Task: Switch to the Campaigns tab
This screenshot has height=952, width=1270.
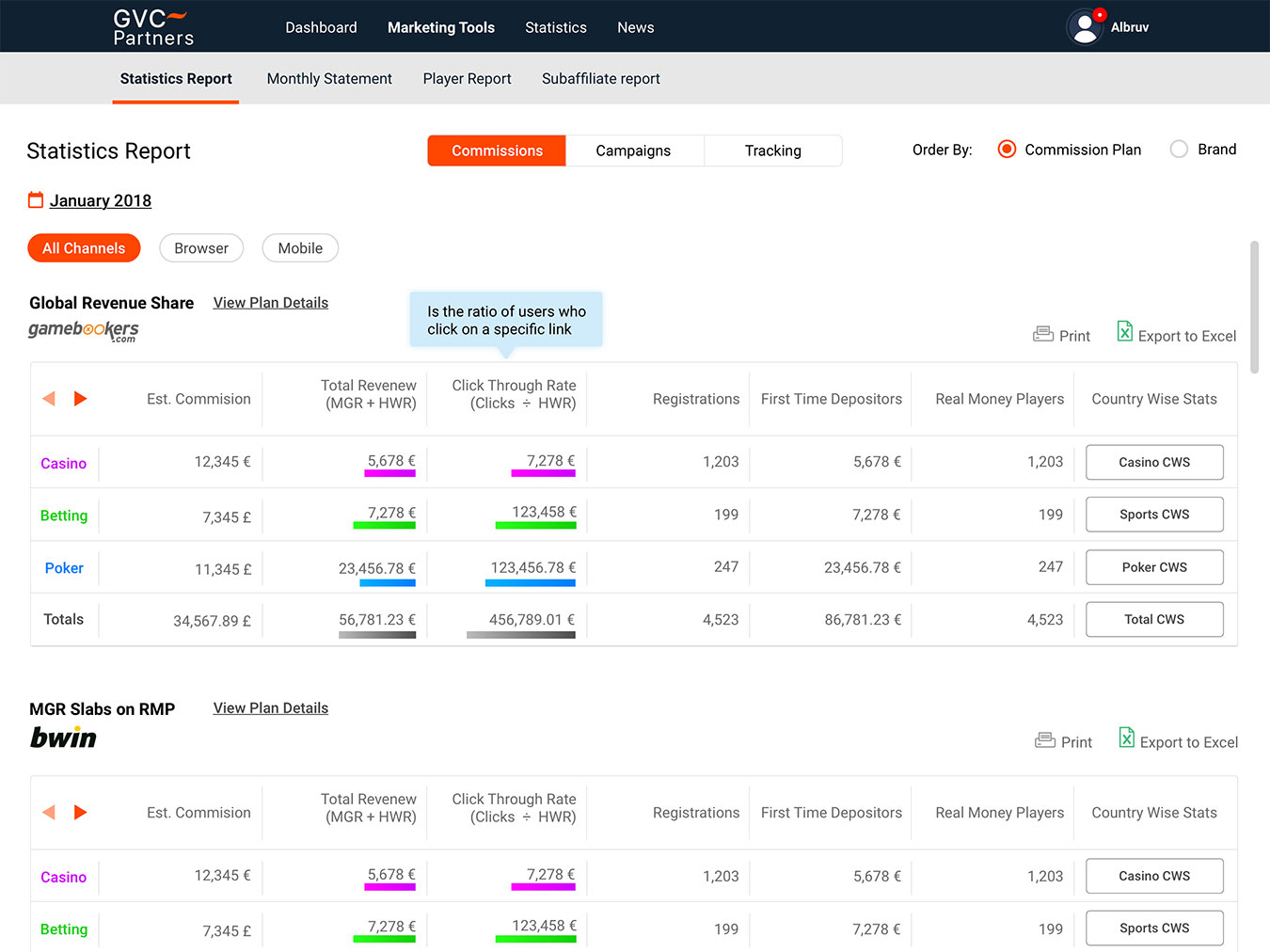Action: [633, 151]
